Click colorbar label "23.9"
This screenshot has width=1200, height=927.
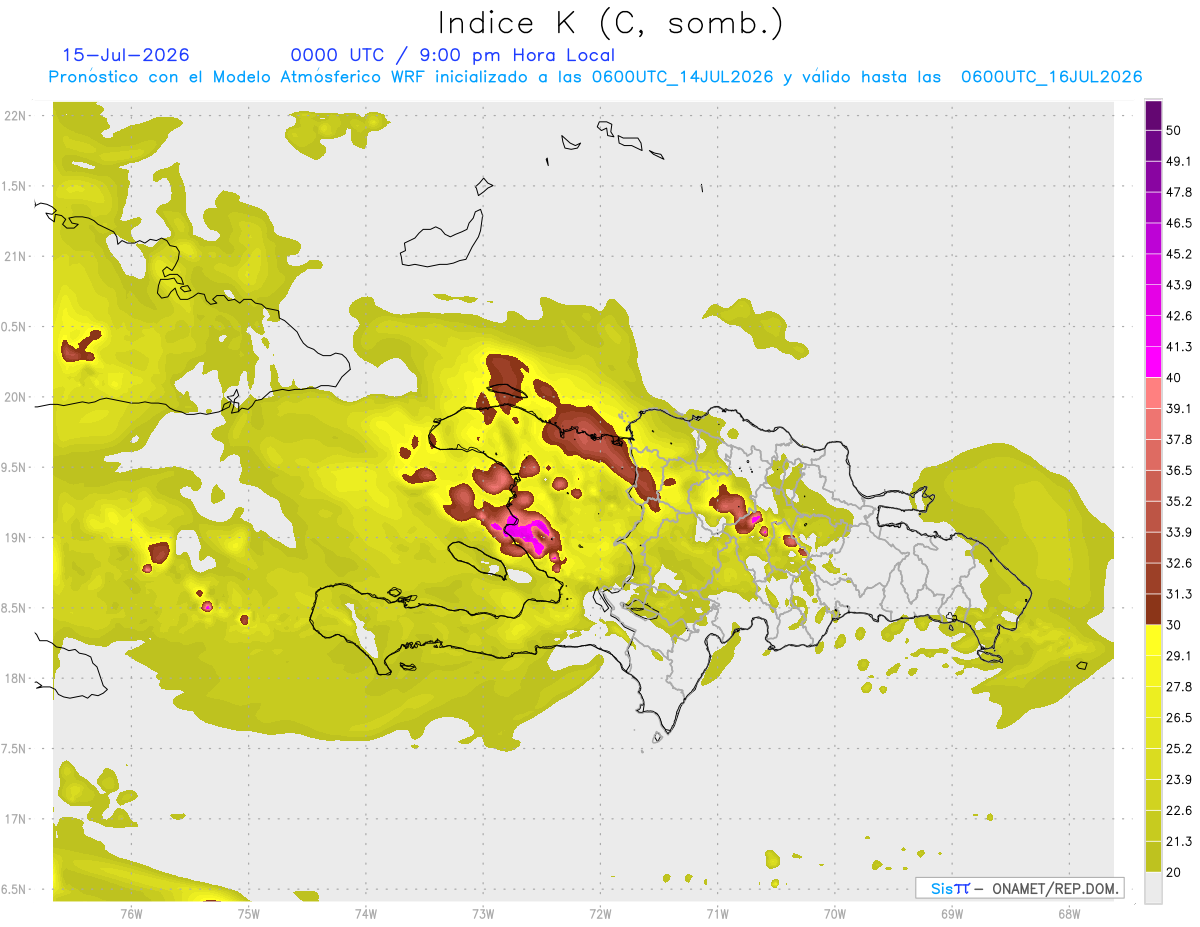click(1179, 779)
